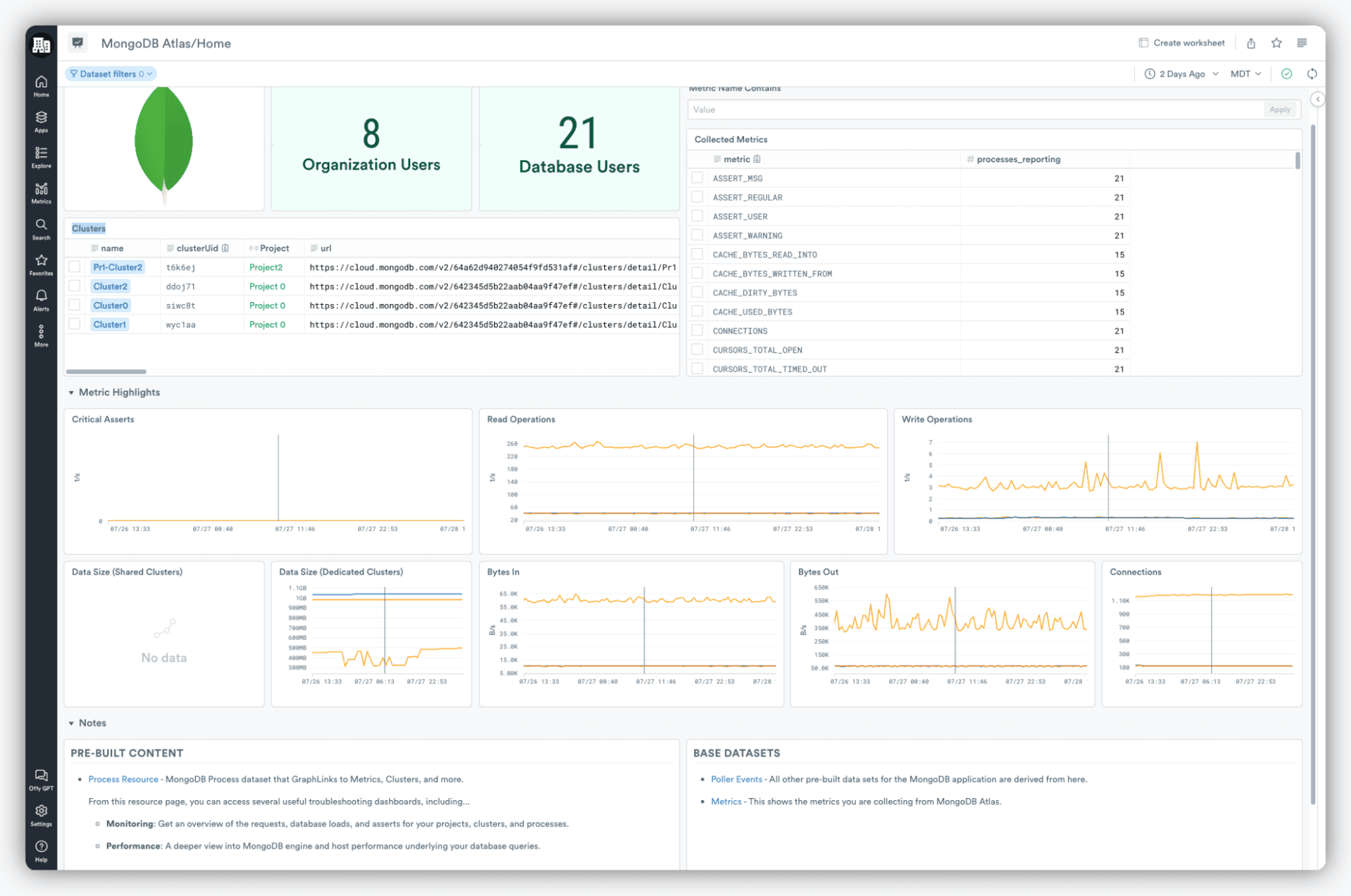Click the refresh dashboard icon
This screenshot has width=1351, height=896.
[1312, 74]
